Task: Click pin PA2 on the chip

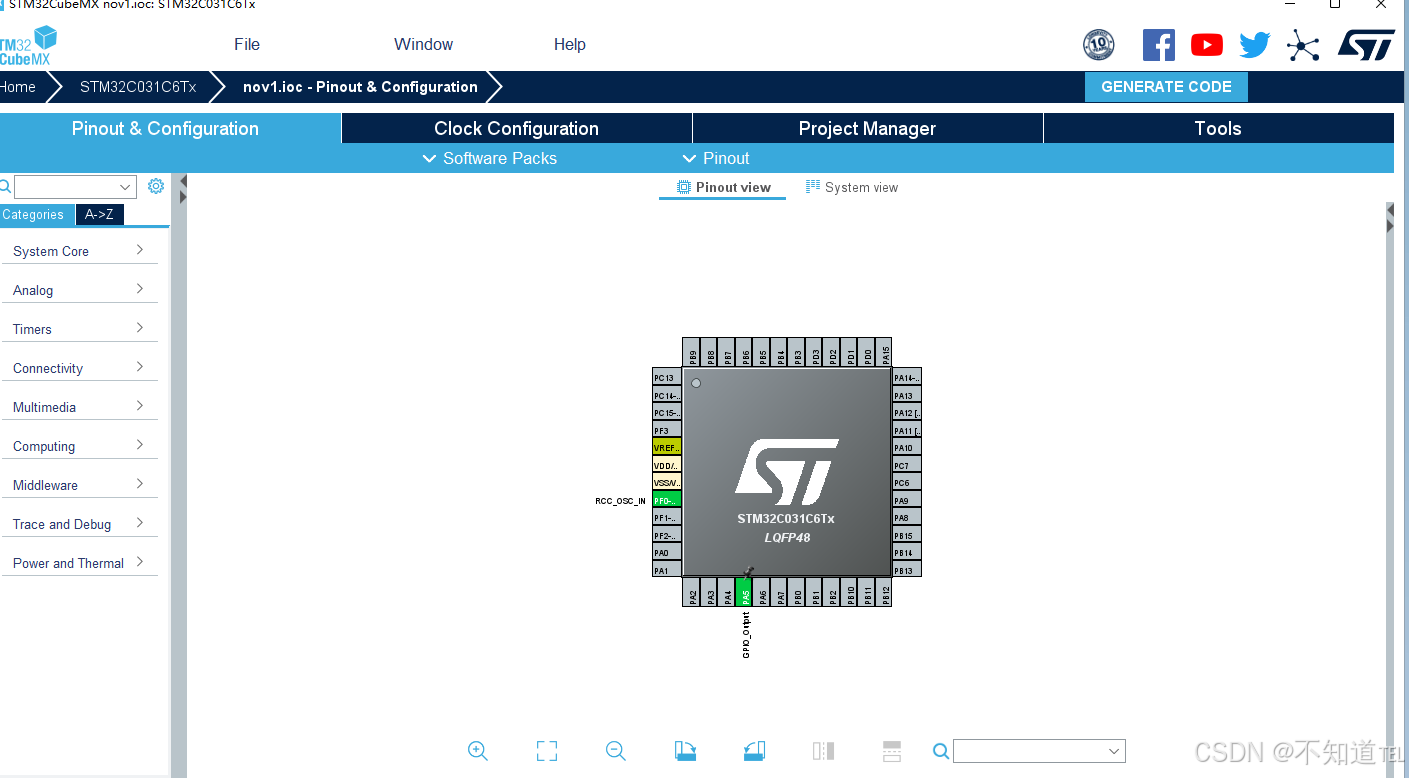Action: [692, 592]
